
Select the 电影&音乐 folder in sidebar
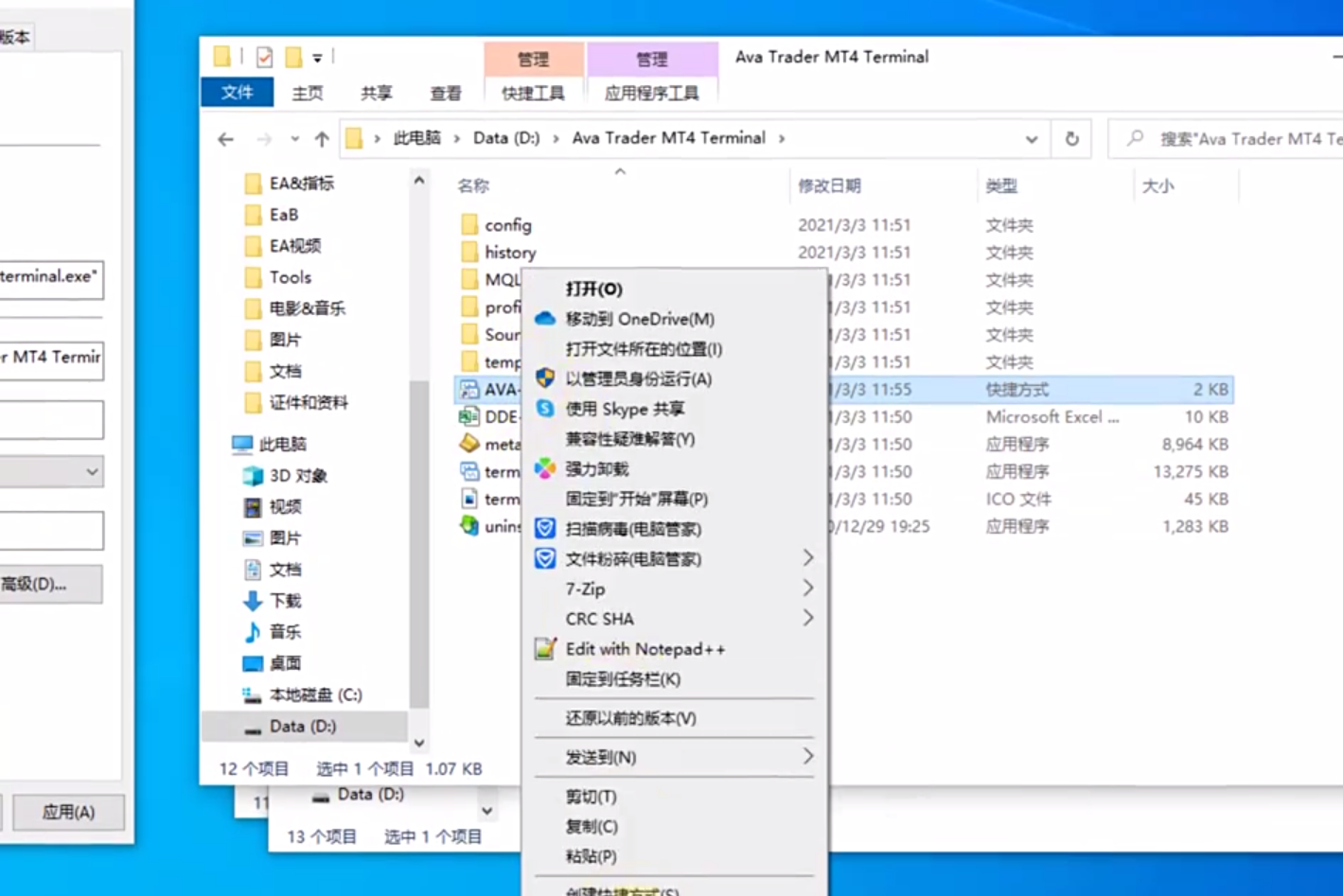pos(307,308)
